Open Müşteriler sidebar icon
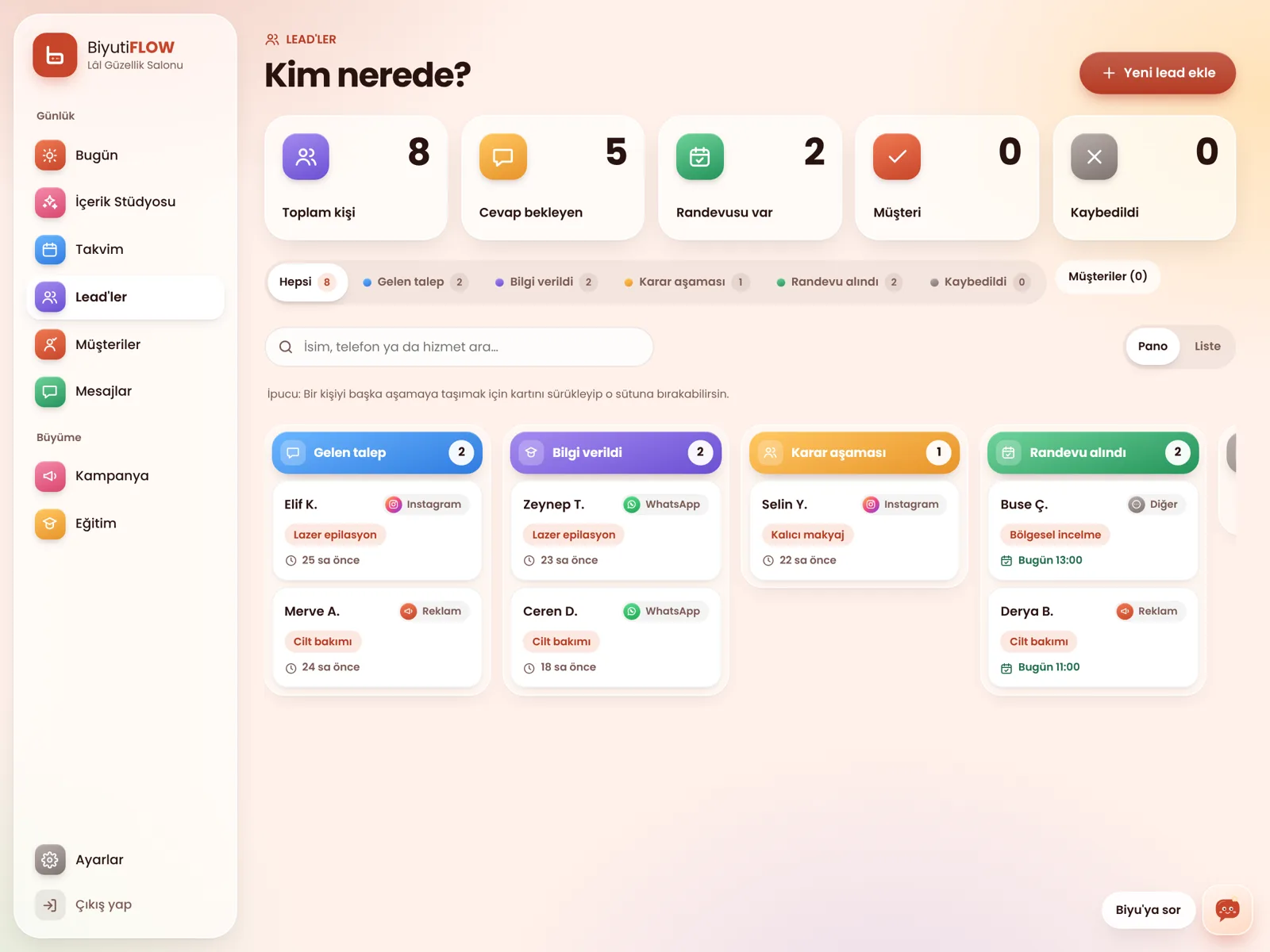 click(x=50, y=344)
